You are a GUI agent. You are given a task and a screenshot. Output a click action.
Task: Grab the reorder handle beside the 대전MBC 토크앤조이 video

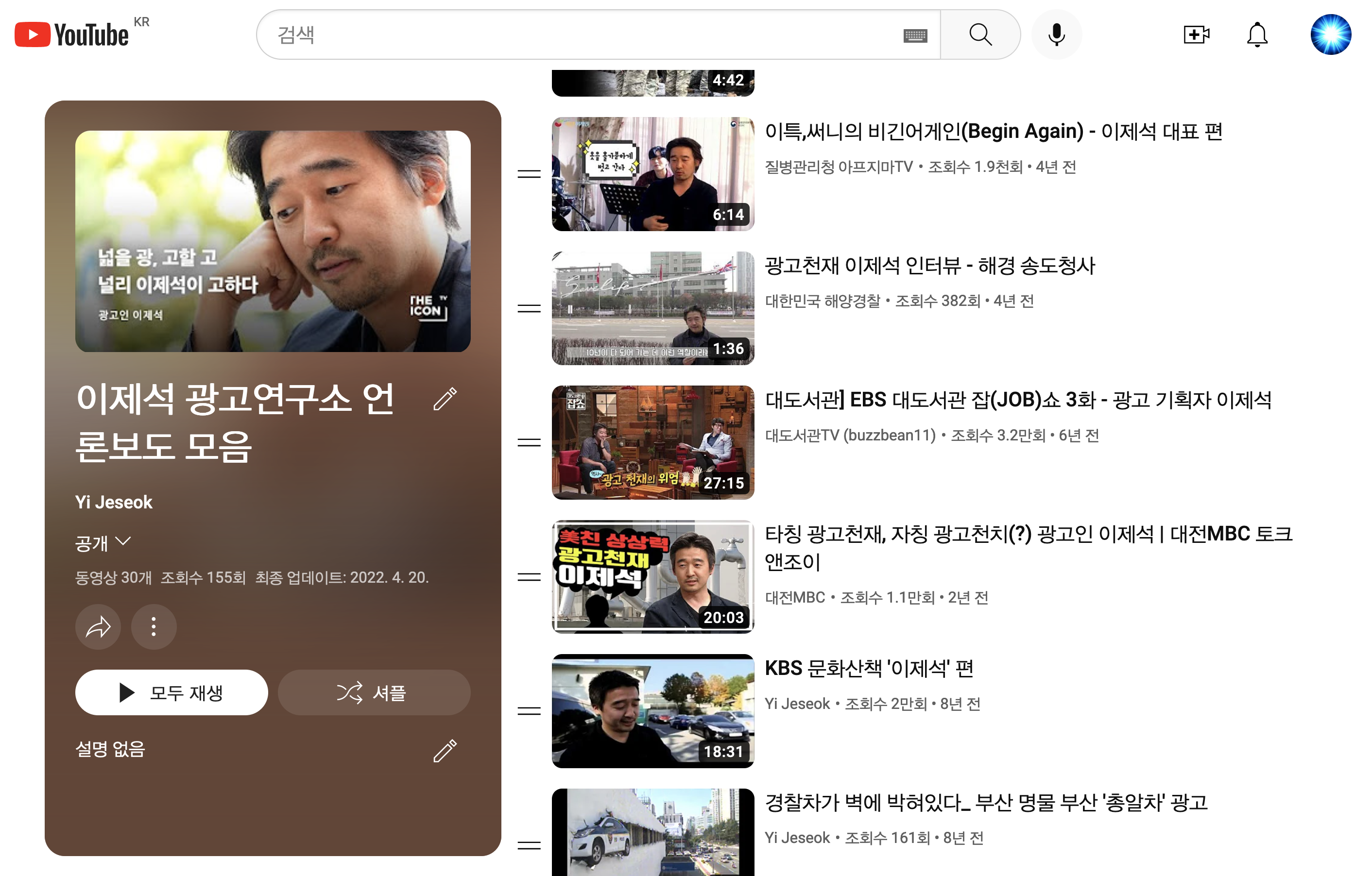pos(529,577)
